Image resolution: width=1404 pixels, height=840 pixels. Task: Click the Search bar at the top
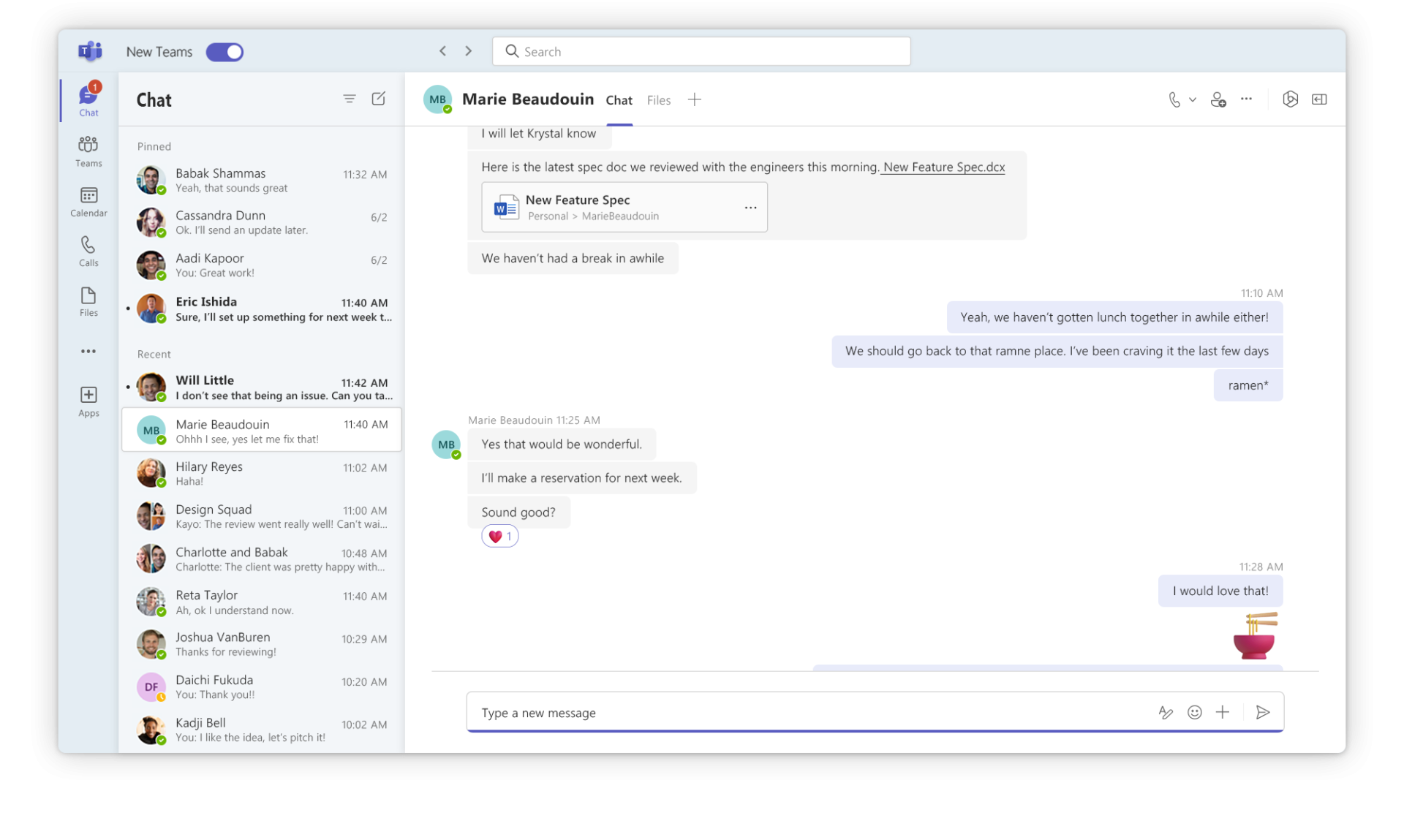(x=701, y=51)
